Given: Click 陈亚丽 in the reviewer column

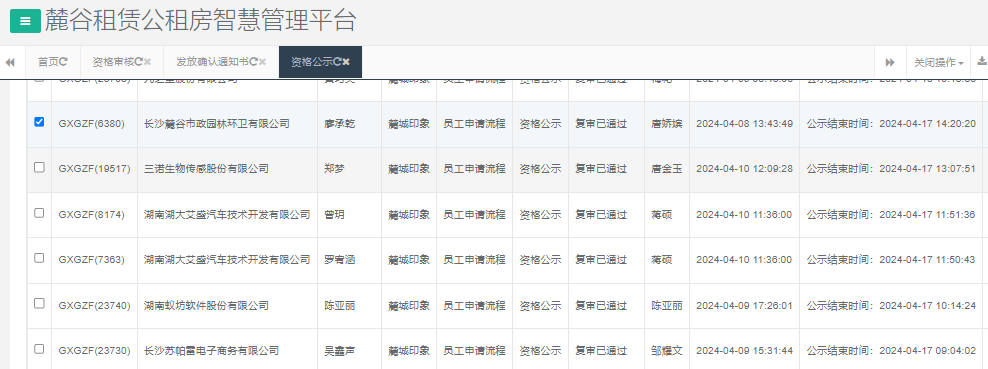Looking at the screenshot, I should [x=667, y=305].
